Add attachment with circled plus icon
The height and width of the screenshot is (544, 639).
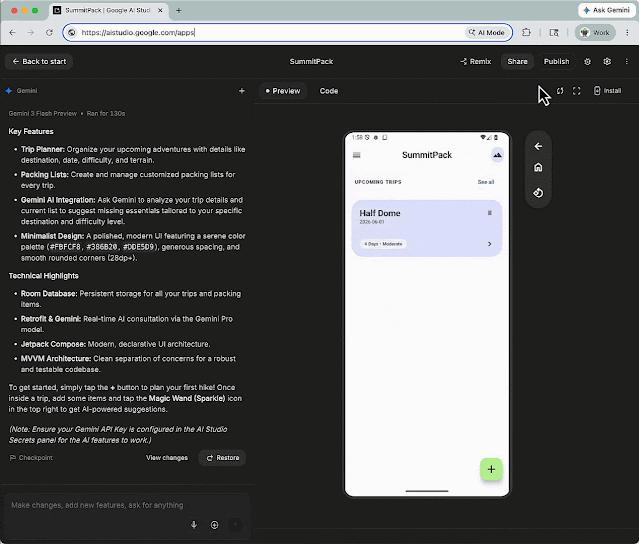pos(214,525)
